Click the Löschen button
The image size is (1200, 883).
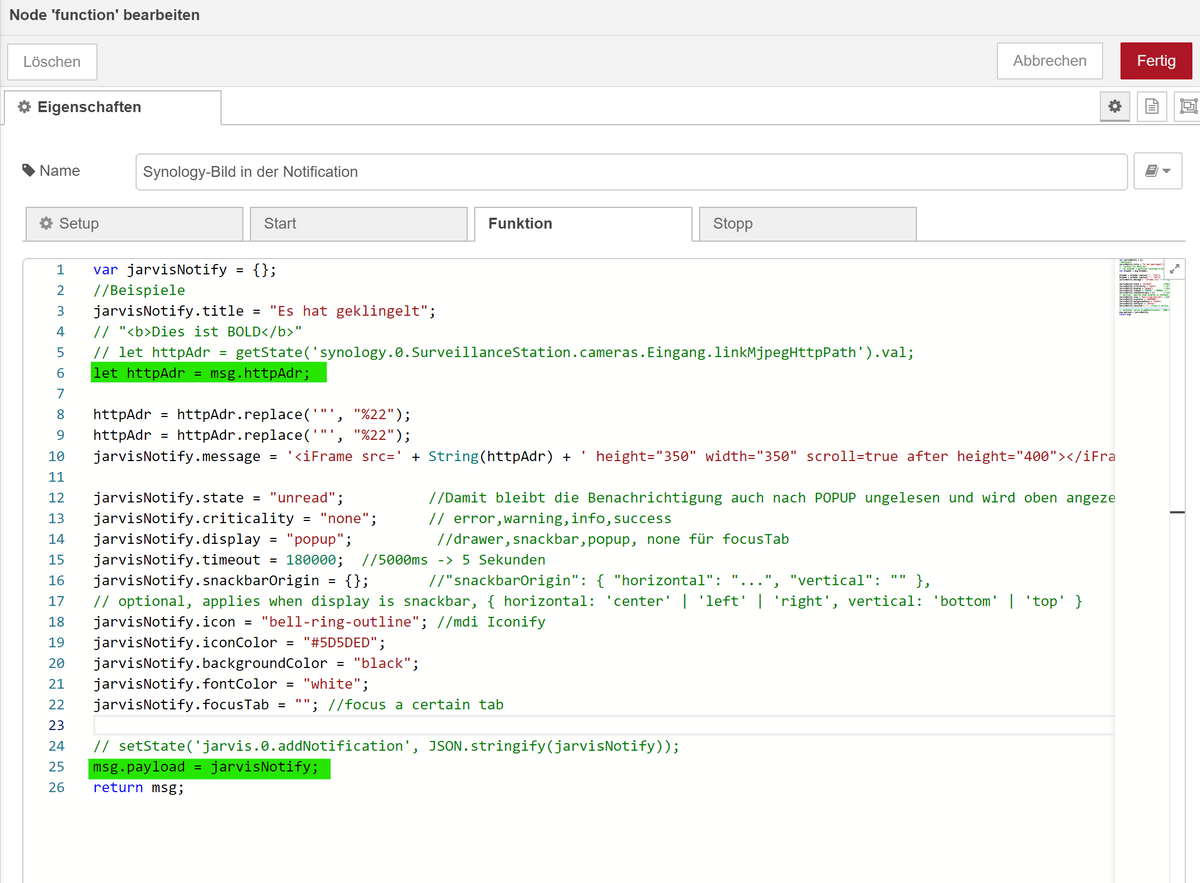[52, 61]
